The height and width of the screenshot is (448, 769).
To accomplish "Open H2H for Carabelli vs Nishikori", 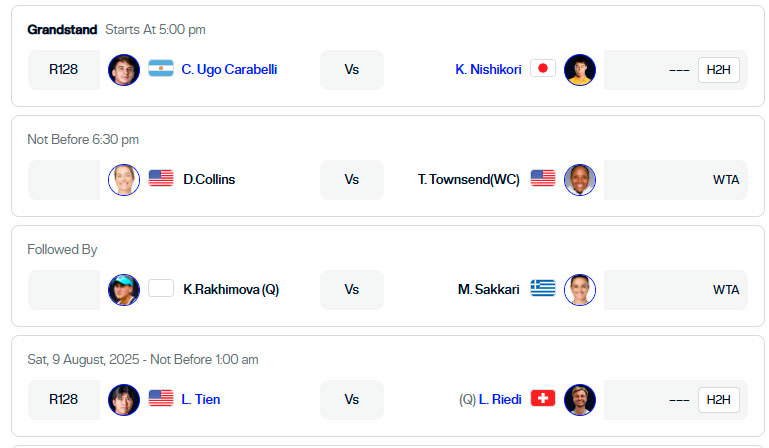I will pyautogui.click(x=718, y=70).
